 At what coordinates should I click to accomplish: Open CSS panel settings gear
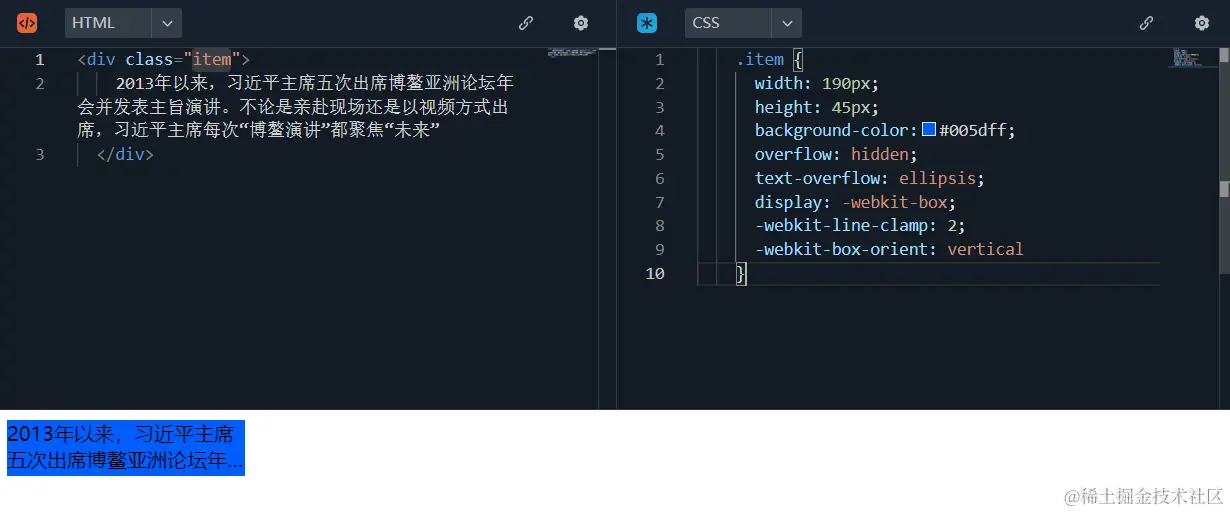[1202, 23]
